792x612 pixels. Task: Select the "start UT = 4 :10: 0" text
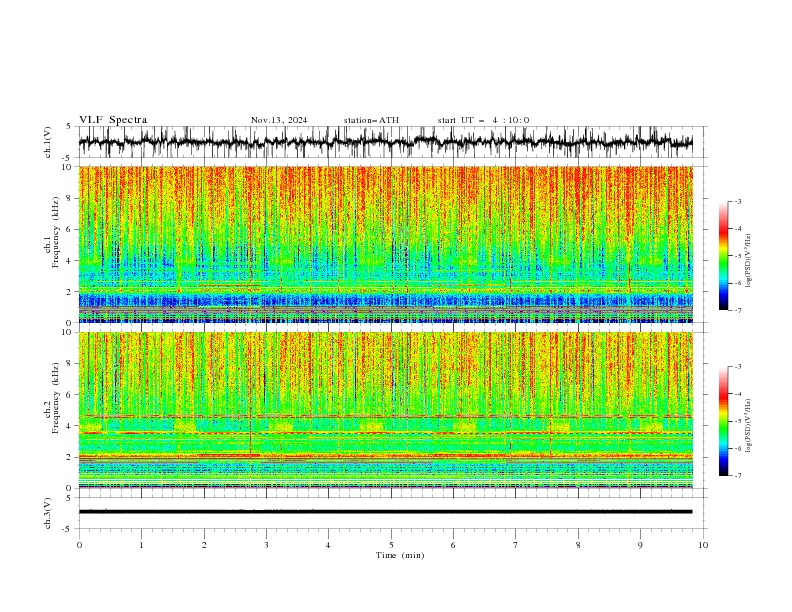483,120
